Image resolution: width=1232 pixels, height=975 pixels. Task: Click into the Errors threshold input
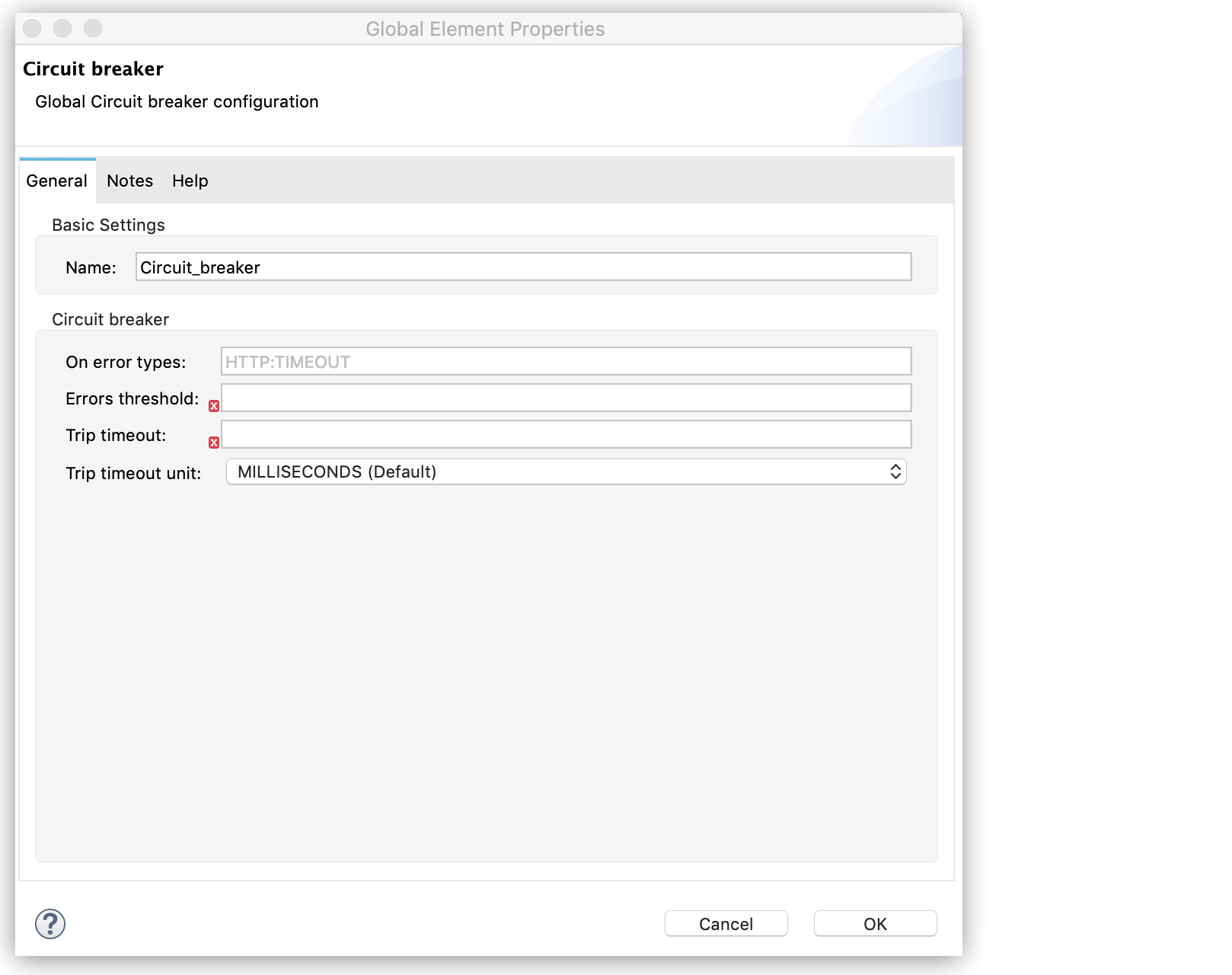(x=566, y=398)
